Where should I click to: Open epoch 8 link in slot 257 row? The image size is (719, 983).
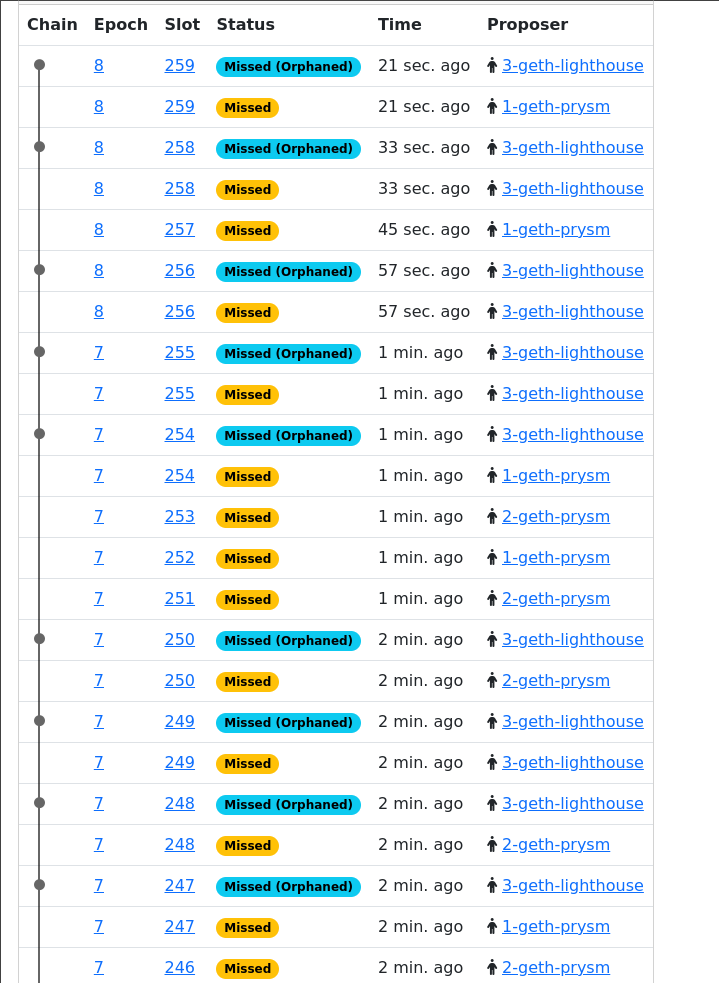99,229
